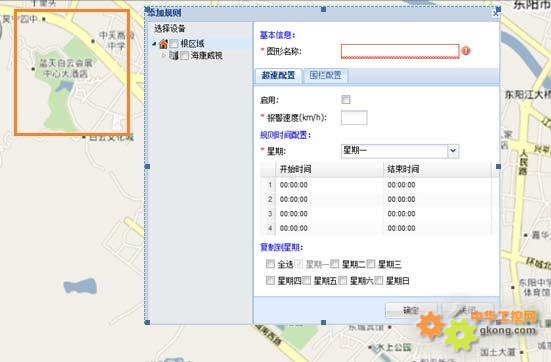Enable the 启用 checkbox

pos(346,99)
